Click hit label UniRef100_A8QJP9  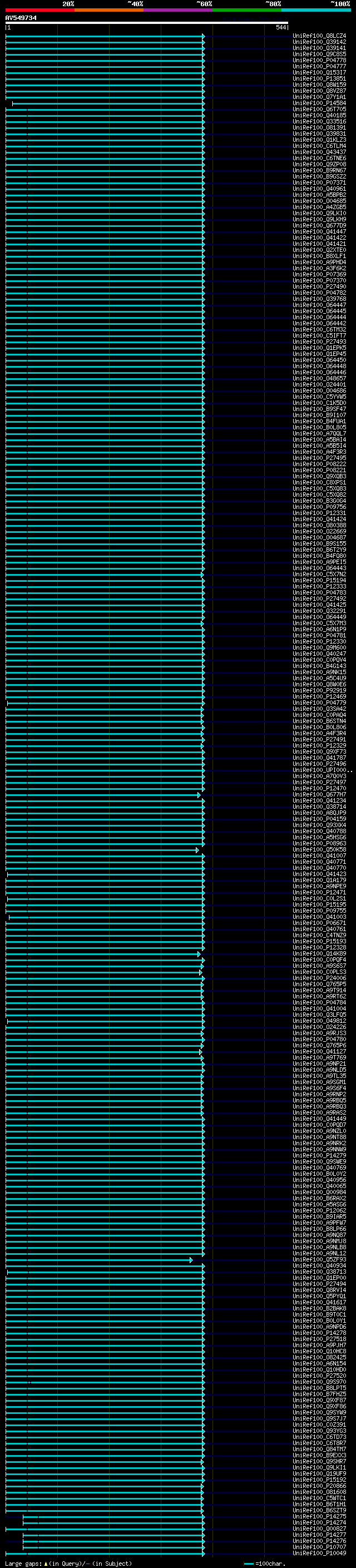coord(319,813)
